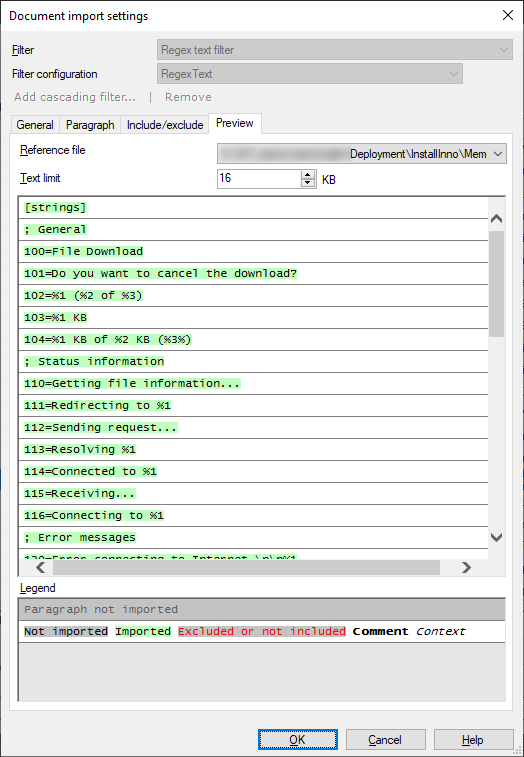
Task: Select the '; General' comment line
Action: 254,229
